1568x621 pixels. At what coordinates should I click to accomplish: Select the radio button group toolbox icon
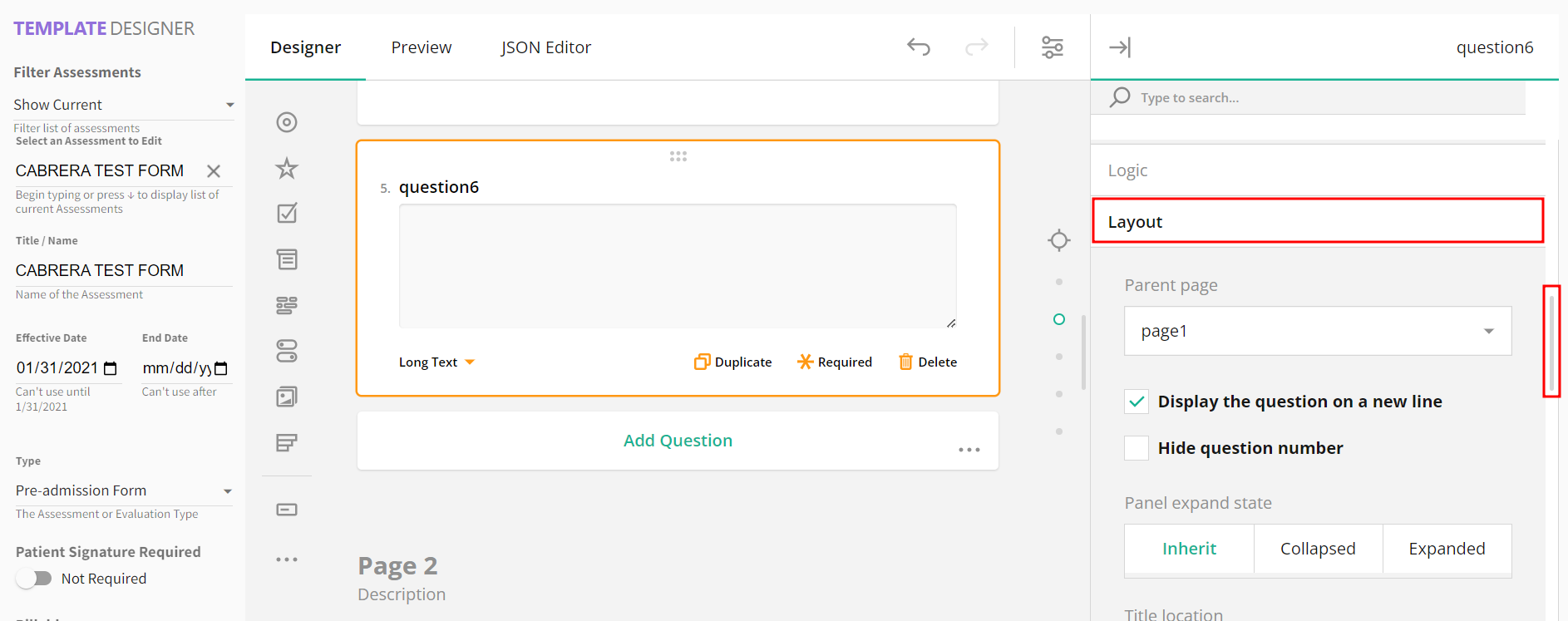tap(287, 122)
